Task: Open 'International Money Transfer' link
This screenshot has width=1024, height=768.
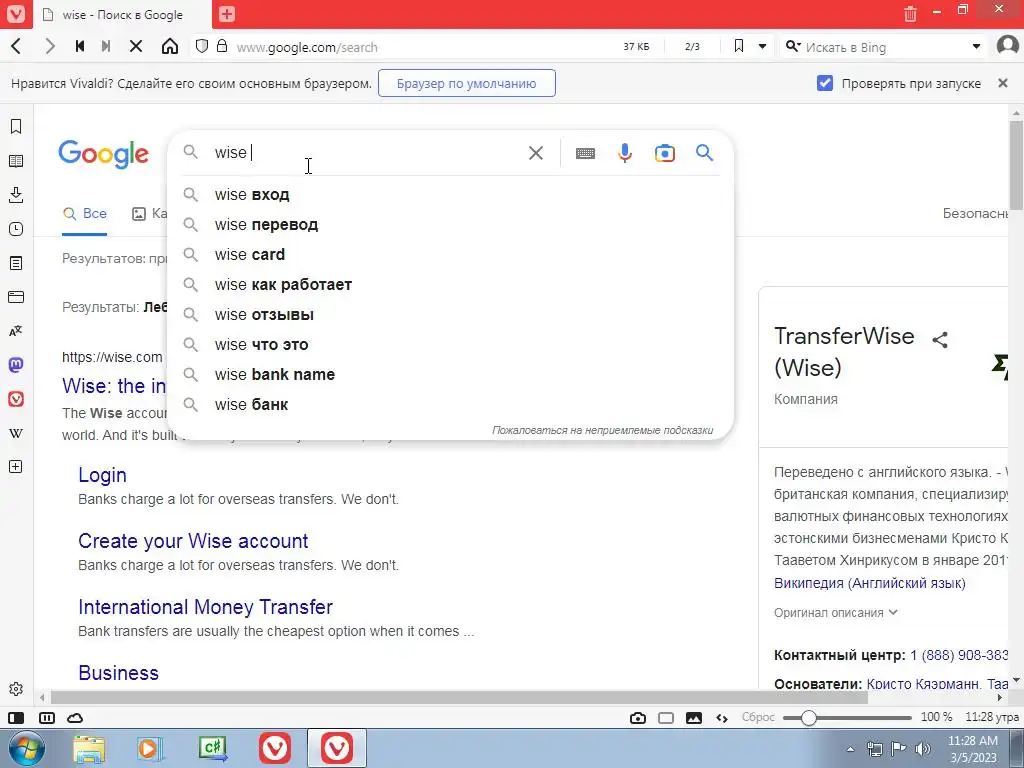Action: [x=206, y=607]
